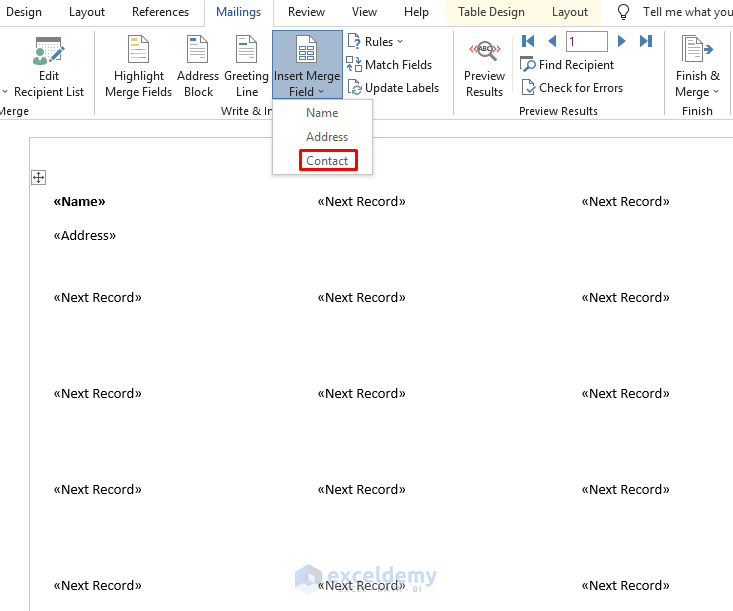Click Find Recipient
733x611 pixels.
[567, 65]
